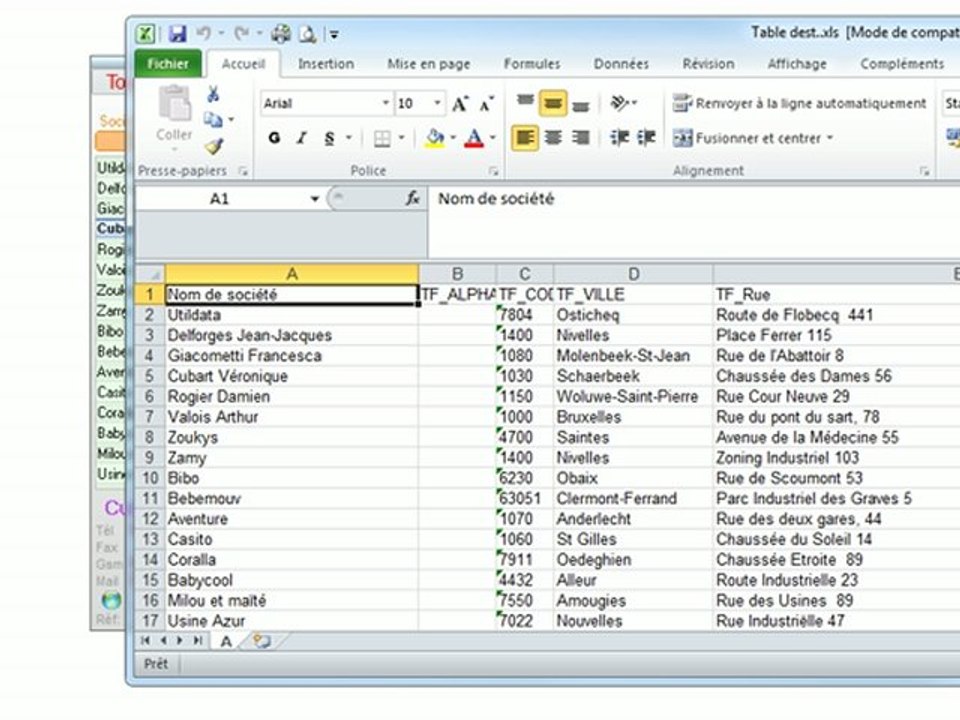960x720 pixels.
Task: Click the Coller paste button
Action: (174, 118)
